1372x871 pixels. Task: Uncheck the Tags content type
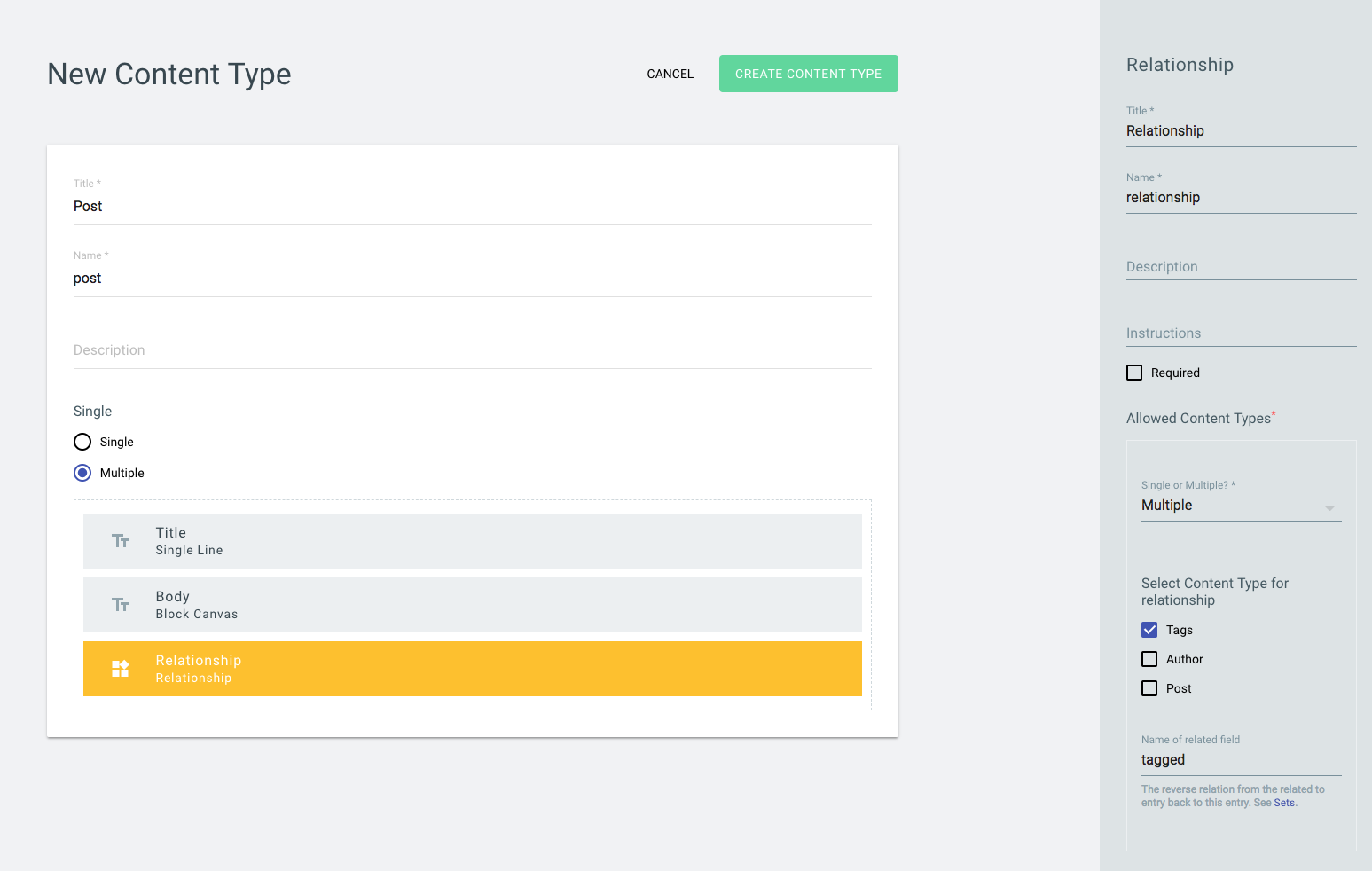point(1149,630)
